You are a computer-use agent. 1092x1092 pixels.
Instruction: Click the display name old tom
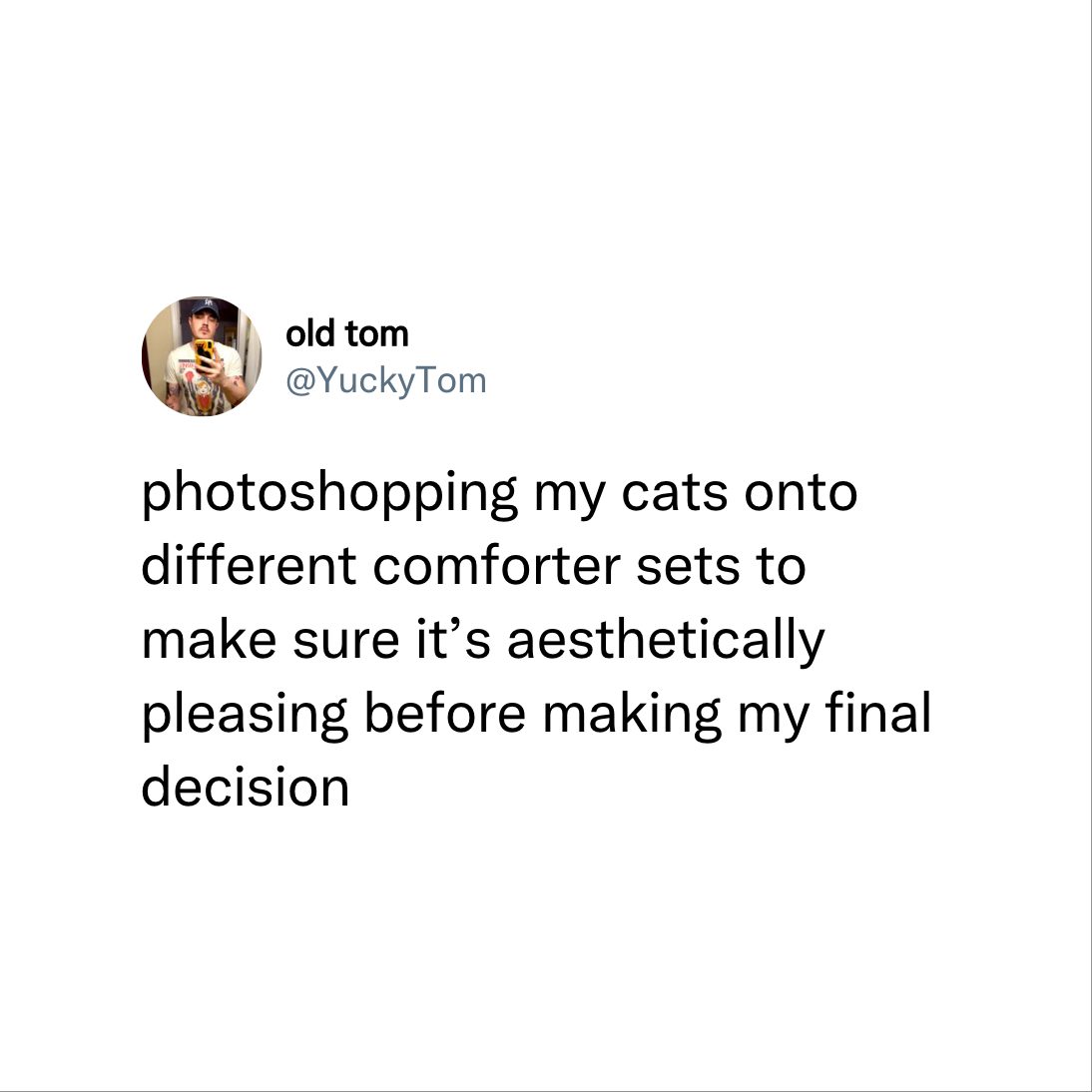coord(346,333)
